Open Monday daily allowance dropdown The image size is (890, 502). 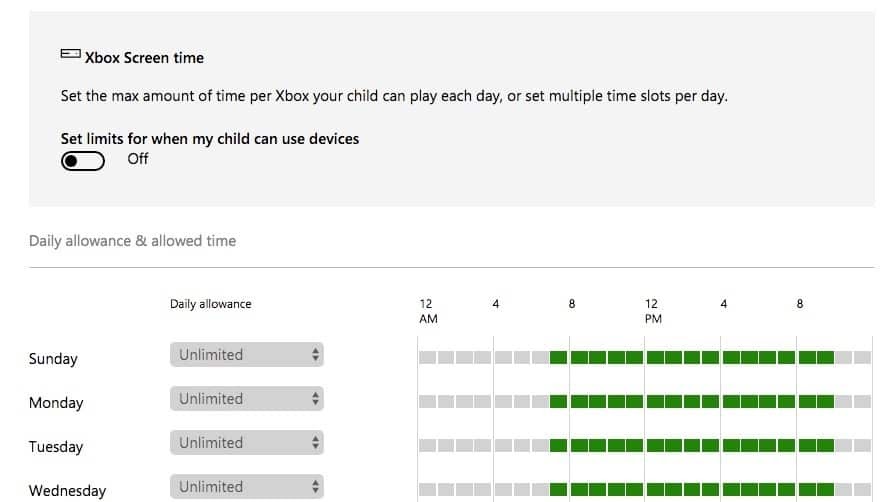click(246, 399)
